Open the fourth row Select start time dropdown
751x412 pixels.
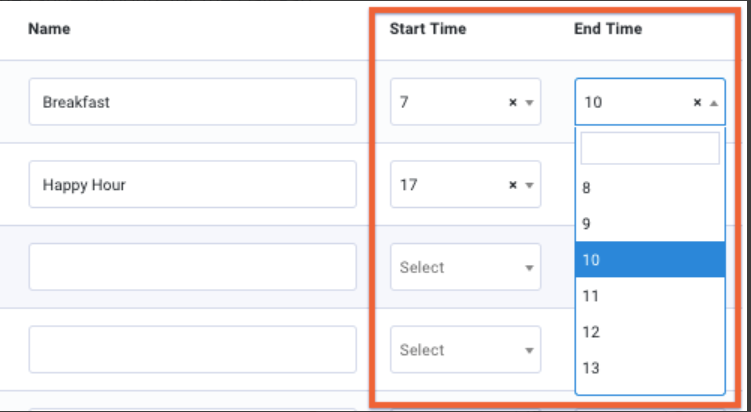(x=465, y=350)
